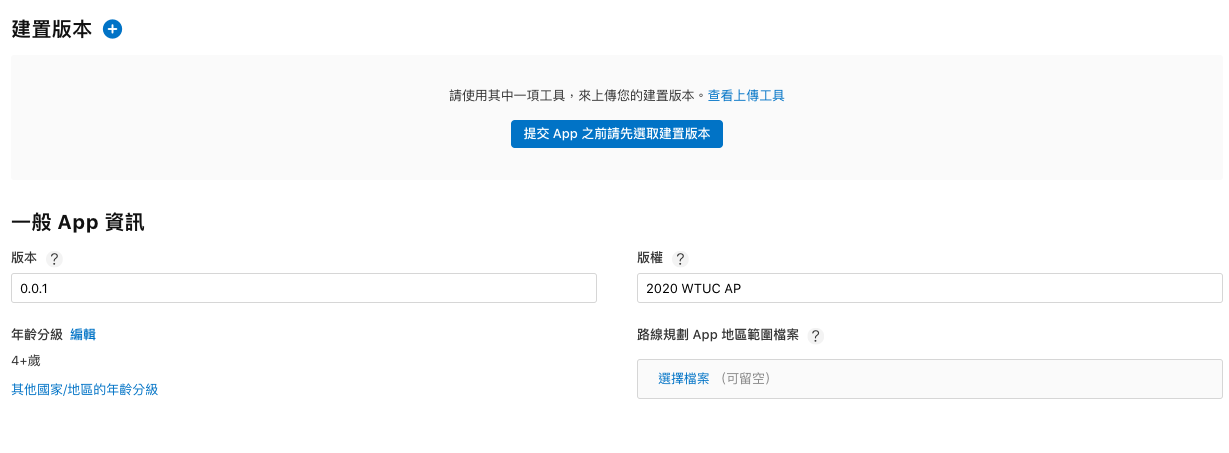Click the 建置版本 section heading

coord(52,30)
